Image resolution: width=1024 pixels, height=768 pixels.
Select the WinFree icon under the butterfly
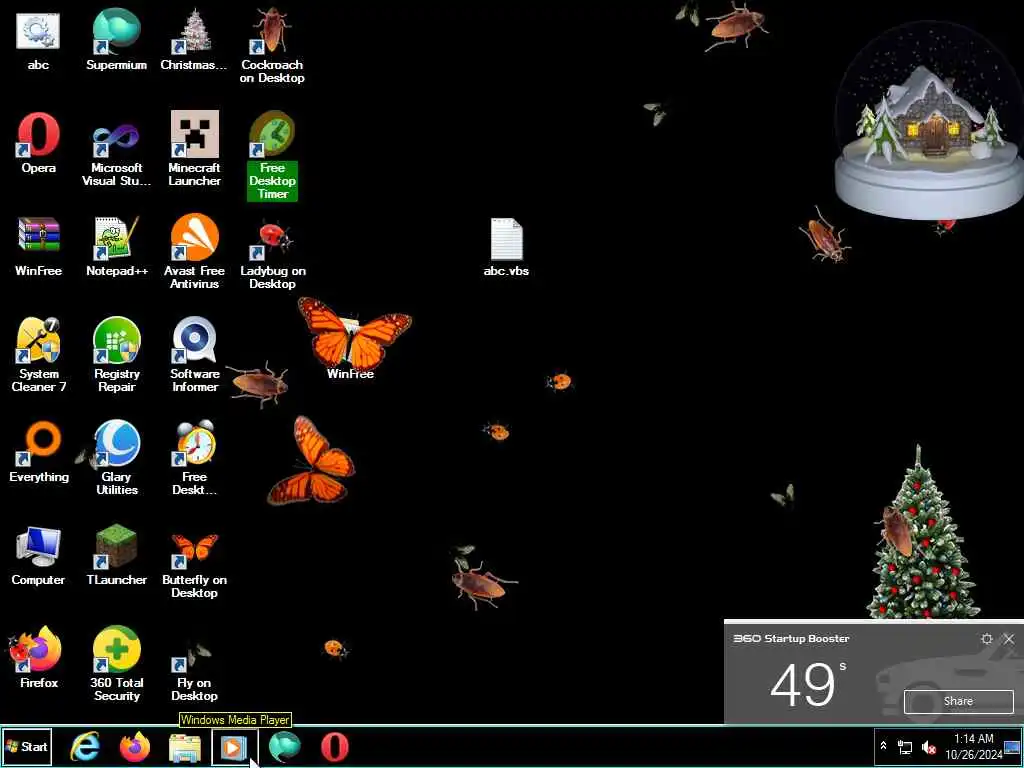pyautogui.click(x=351, y=346)
